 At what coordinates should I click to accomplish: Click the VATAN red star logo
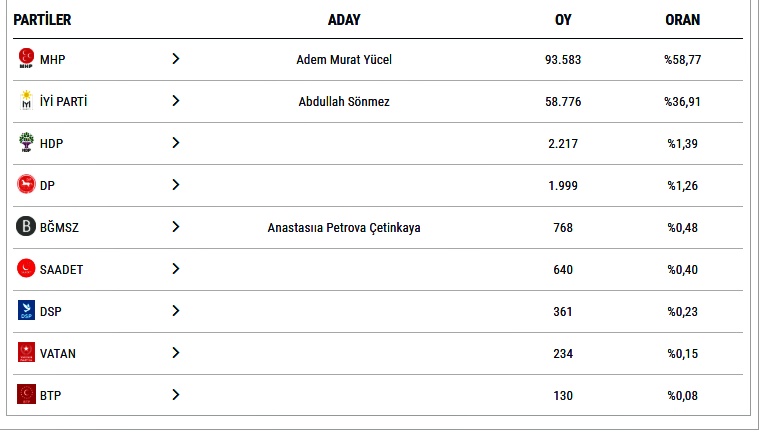(x=26, y=353)
